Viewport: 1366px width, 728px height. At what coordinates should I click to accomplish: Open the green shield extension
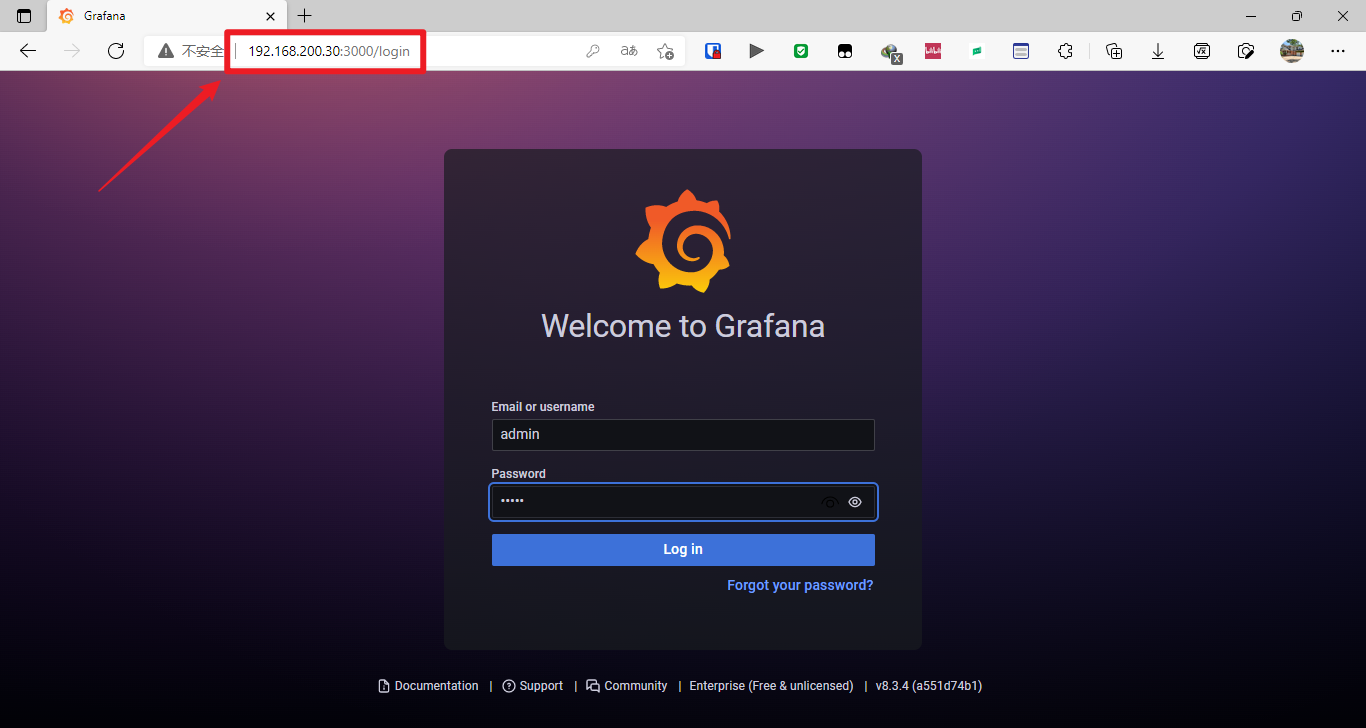(x=801, y=51)
